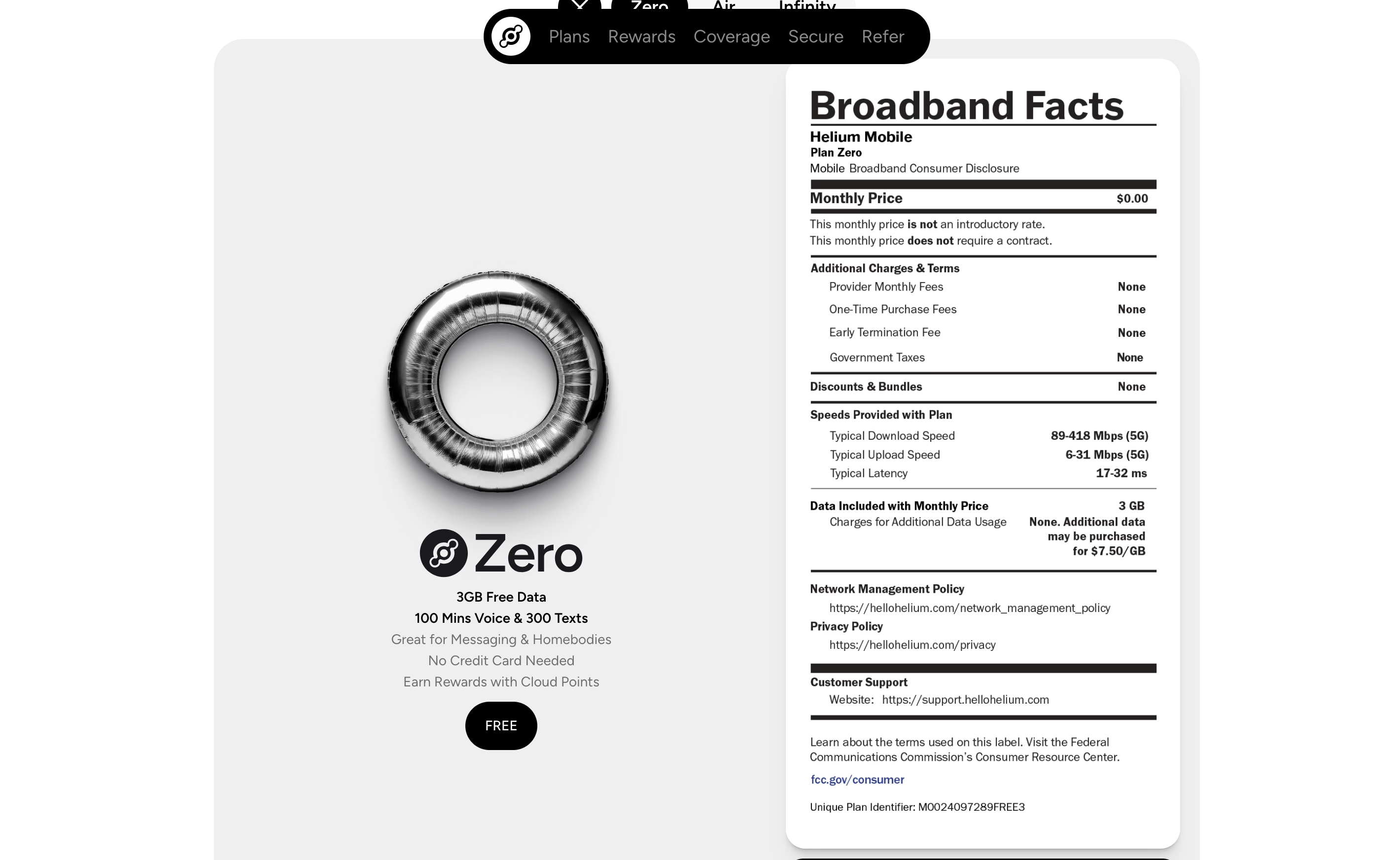Click the Helium logo in navigation bar

coord(510,36)
